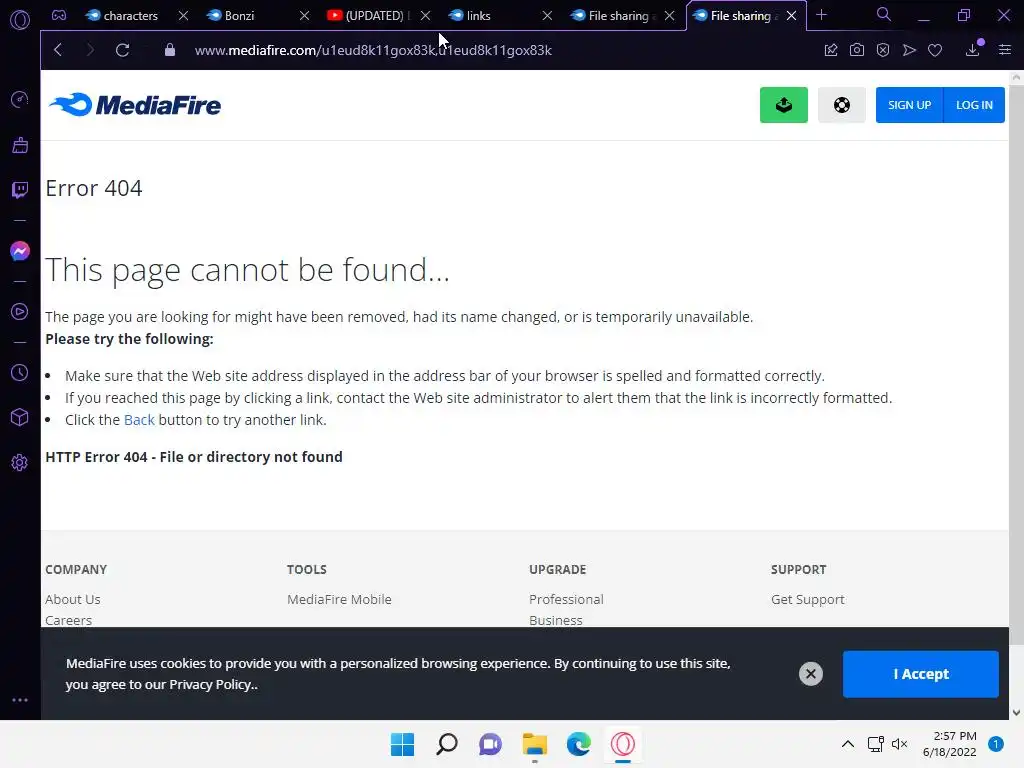Click the I Accept cookies button
The height and width of the screenshot is (768, 1024).
tap(921, 674)
